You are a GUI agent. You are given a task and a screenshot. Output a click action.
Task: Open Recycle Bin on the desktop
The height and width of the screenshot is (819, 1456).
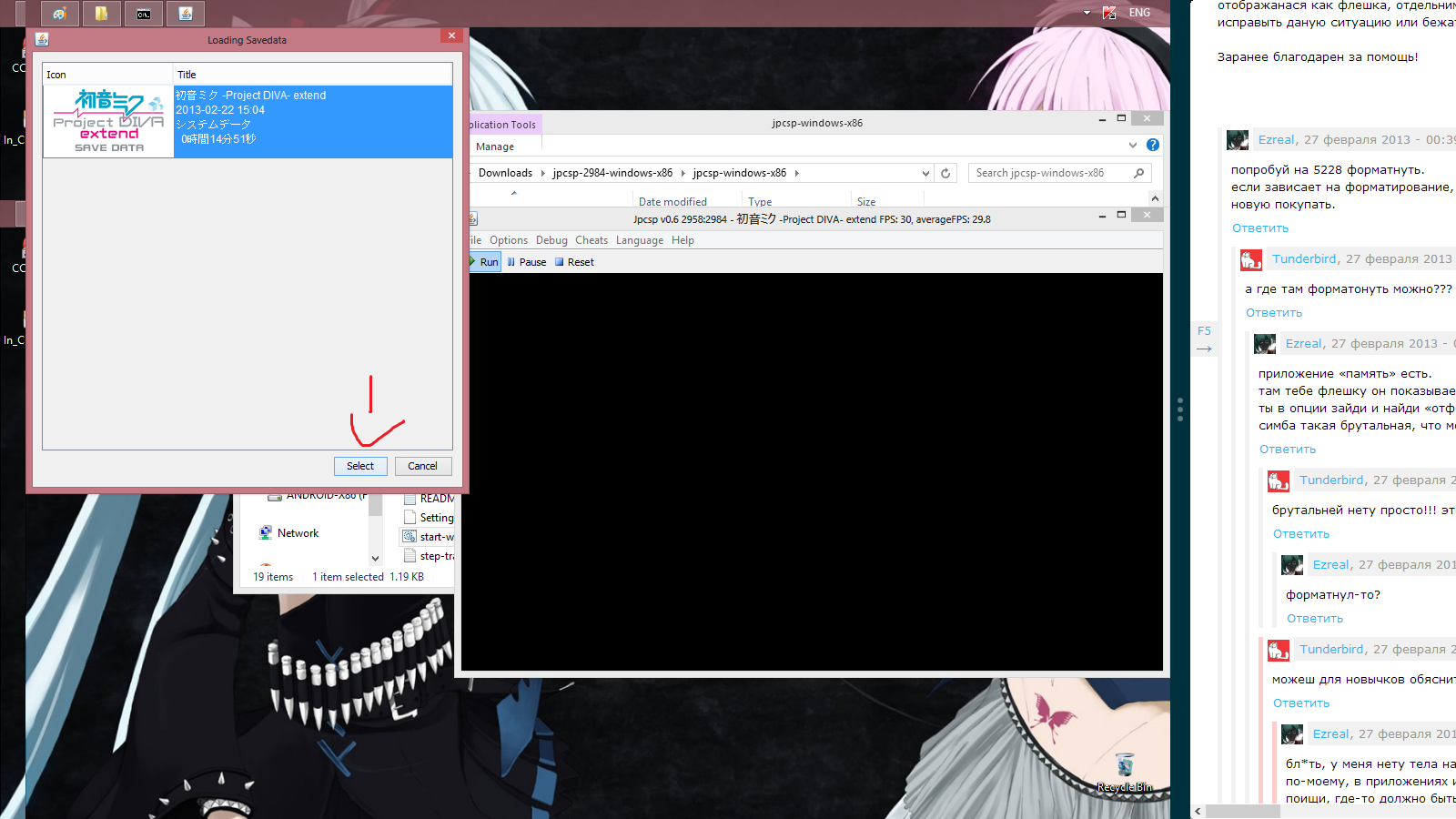click(1125, 772)
